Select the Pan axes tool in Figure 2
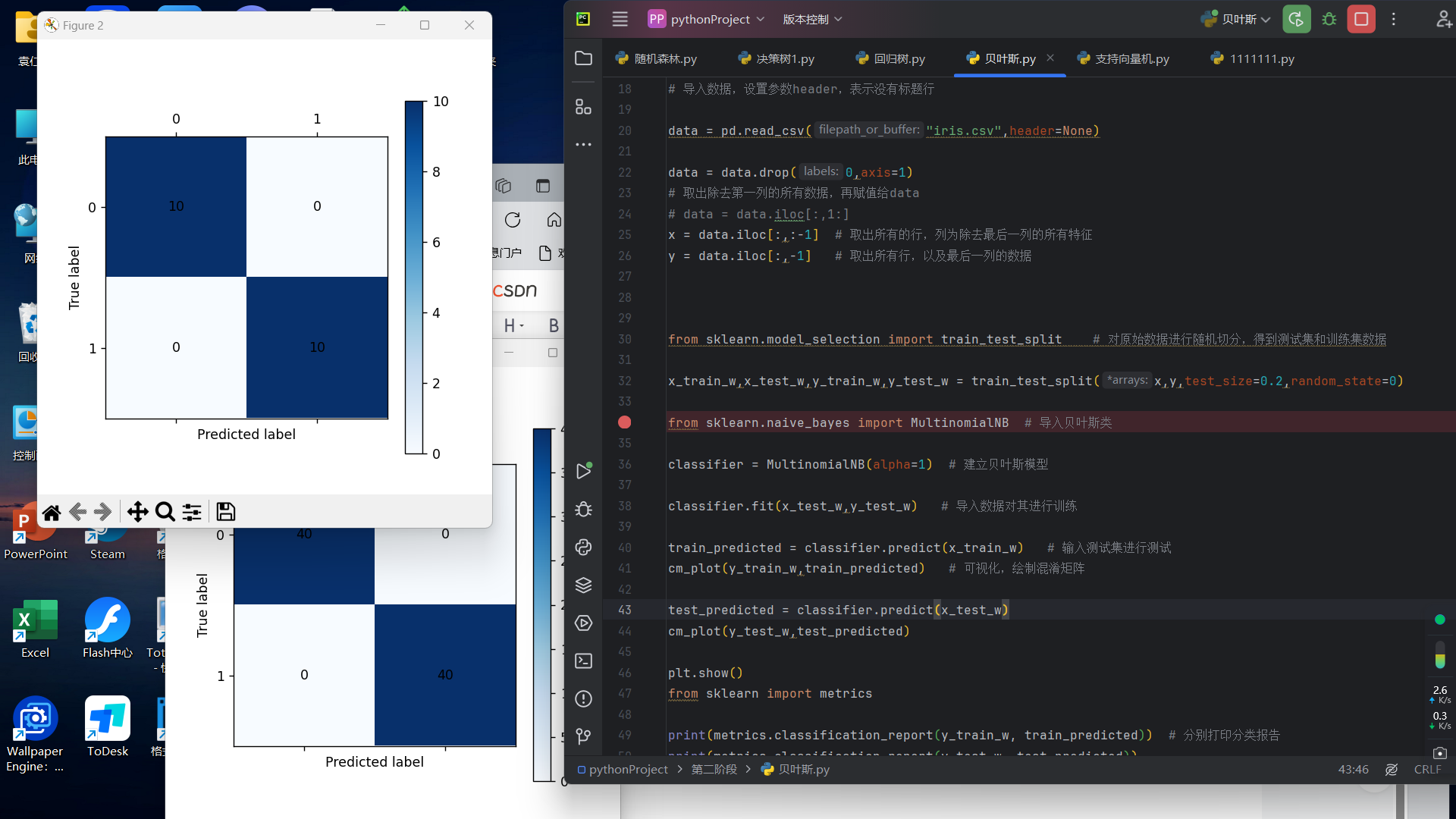 (137, 513)
